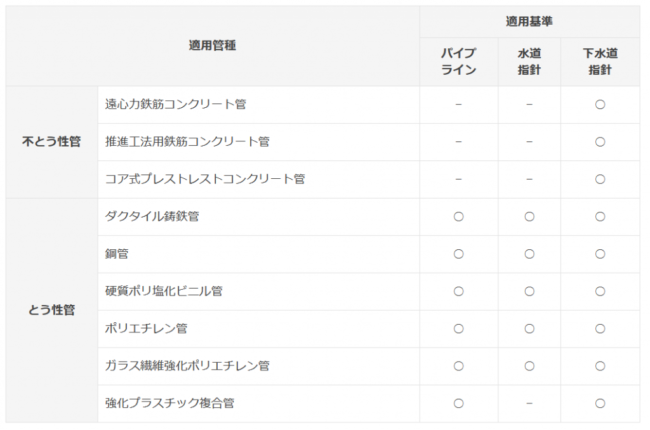The width and height of the screenshot is (650, 430).
Task: Click the 鋼管 row label
Action: pyautogui.click(x=116, y=254)
